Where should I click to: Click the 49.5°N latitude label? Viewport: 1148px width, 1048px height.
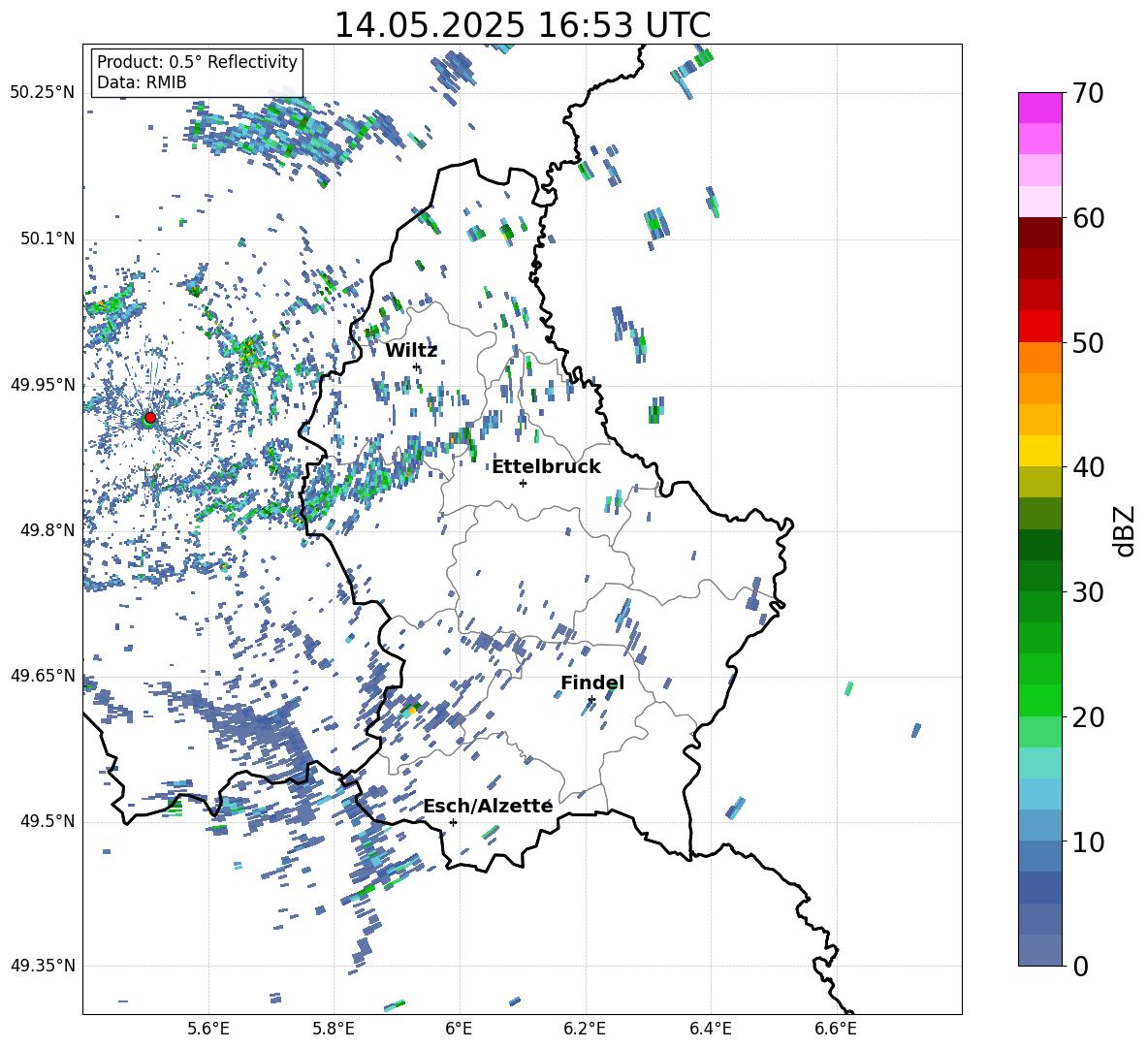pyautogui.click(x=48, y=820)
